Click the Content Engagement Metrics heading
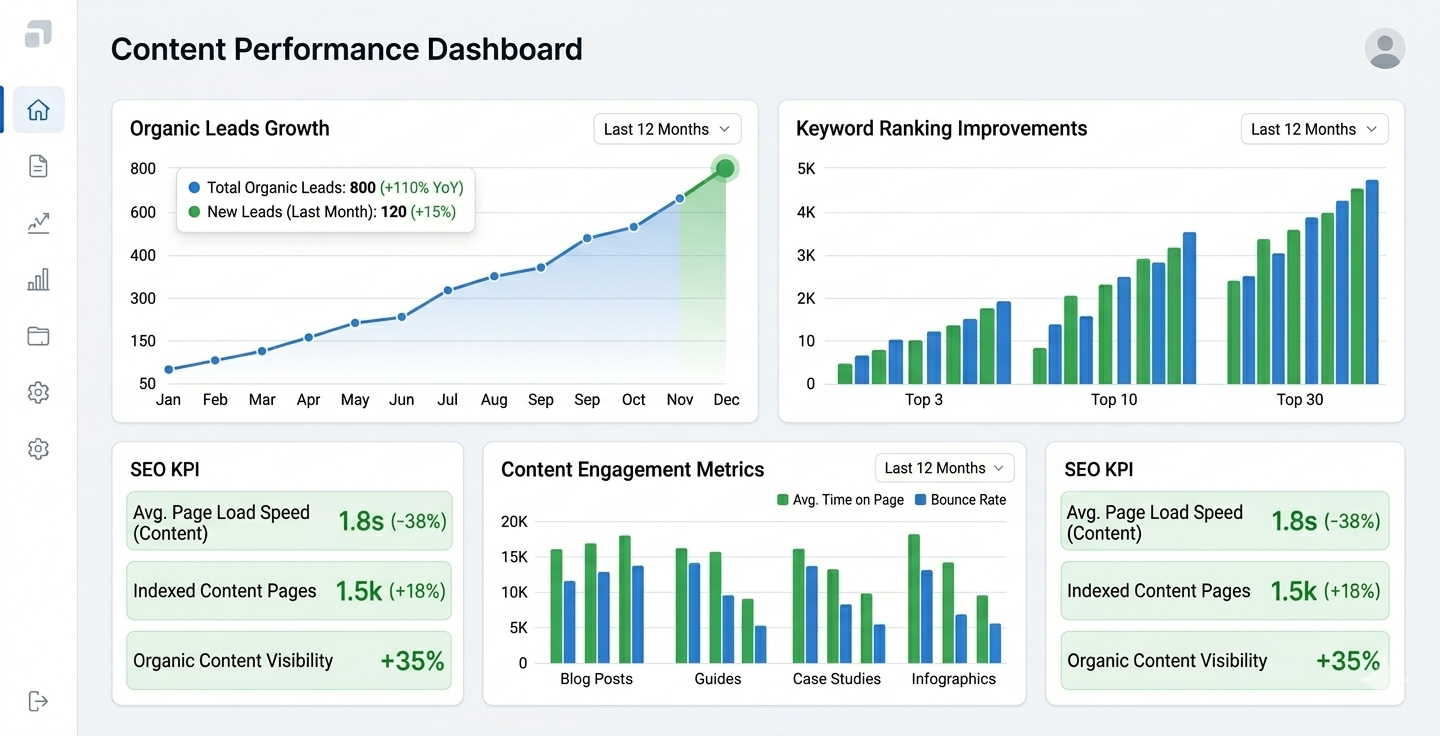Image resolution: width=1440 pixels, height=736 pixels. tap(632, 470)
